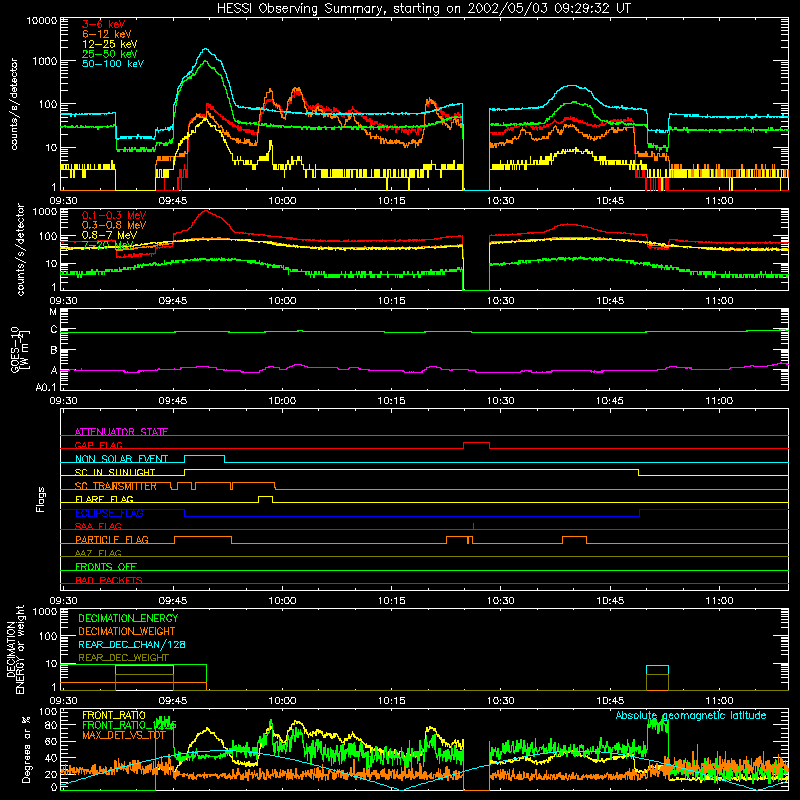Select the Absolute geomagnetic latitude label
This screenshot has height=800, width=800.
[x=691, y=715]
